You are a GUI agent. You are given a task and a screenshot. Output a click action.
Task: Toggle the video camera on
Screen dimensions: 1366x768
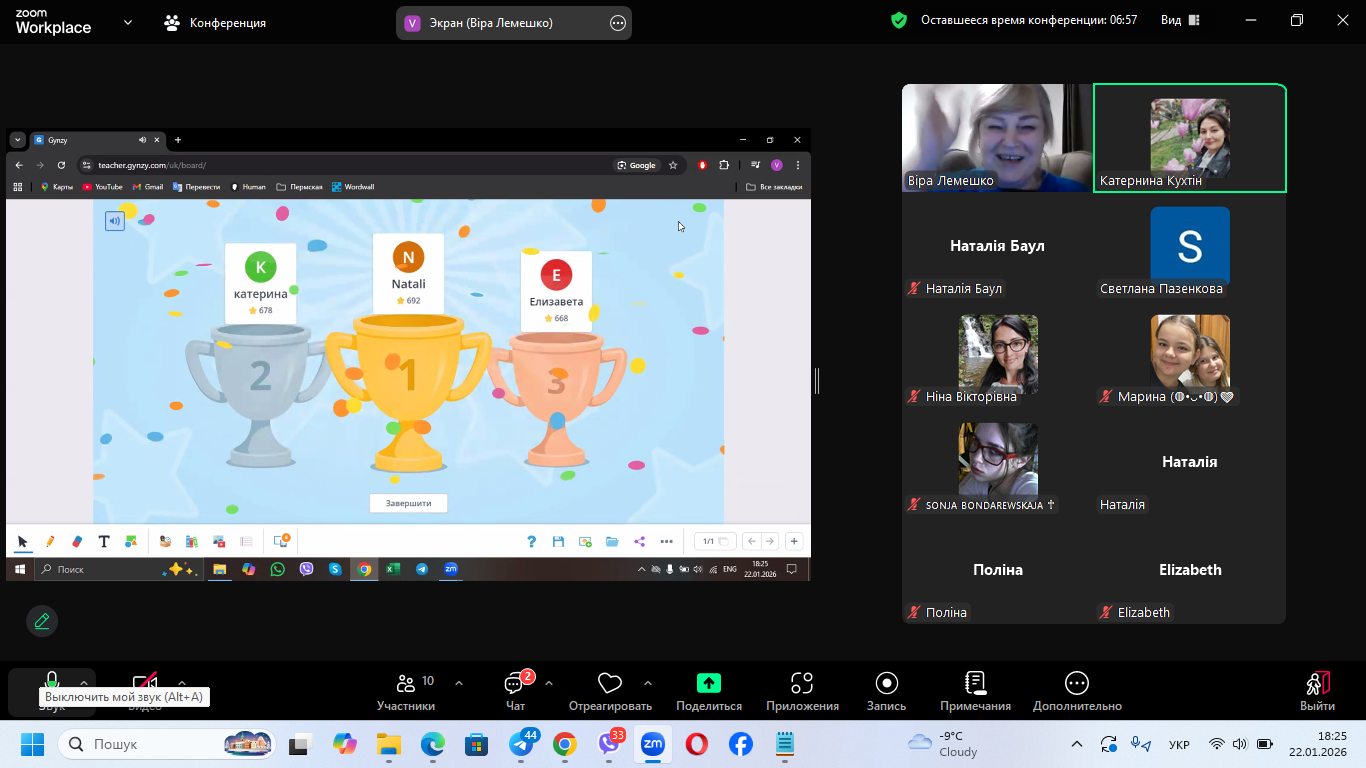pos(145,683)
